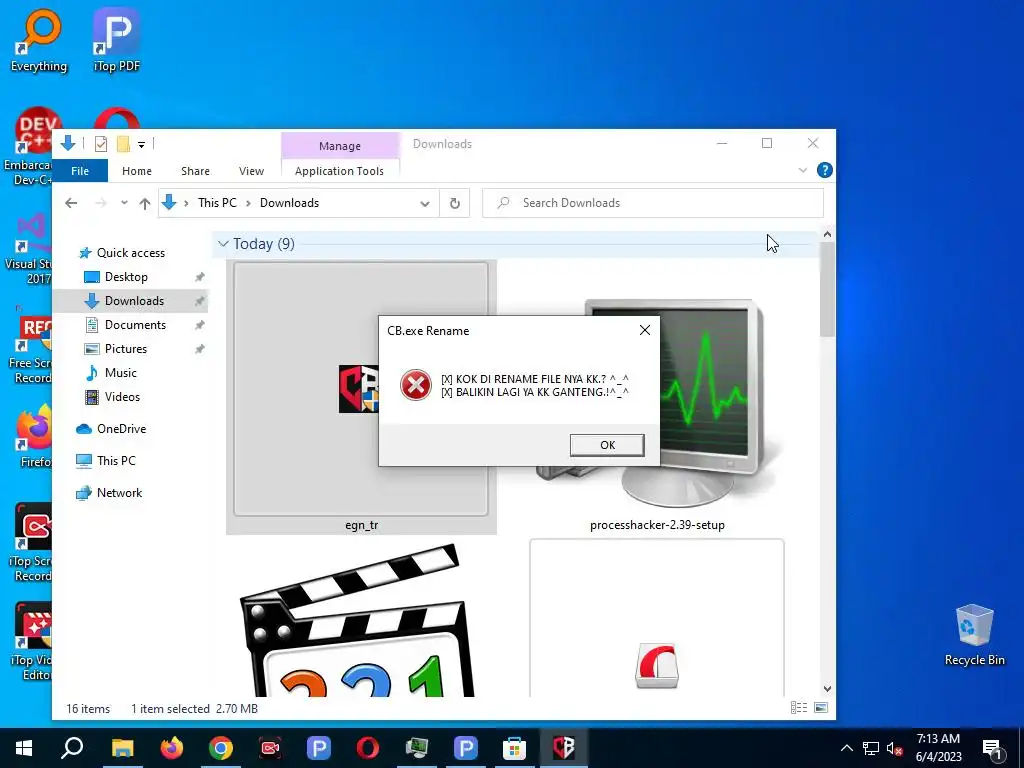The image size is (1024, 768).
Task: Open Google Chrome from the taskbar
Action: coord(221,748)
